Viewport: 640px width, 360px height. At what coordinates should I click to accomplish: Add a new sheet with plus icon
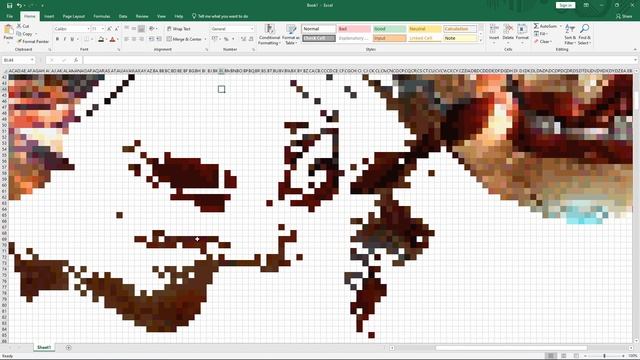pos(69,348)
